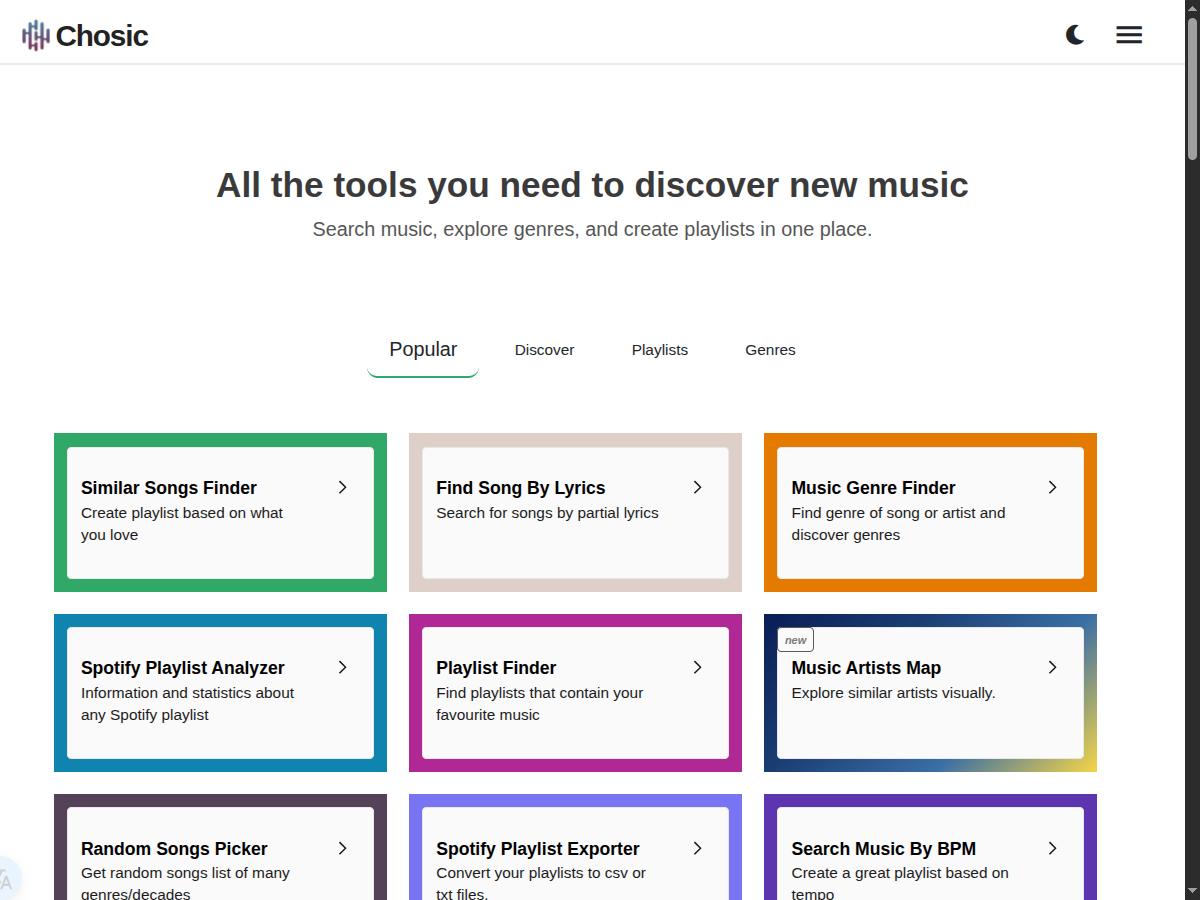Screen dimensions: 1200x900
Task: Toggle dark mode with the moon icon
Action: point(1075,35)
